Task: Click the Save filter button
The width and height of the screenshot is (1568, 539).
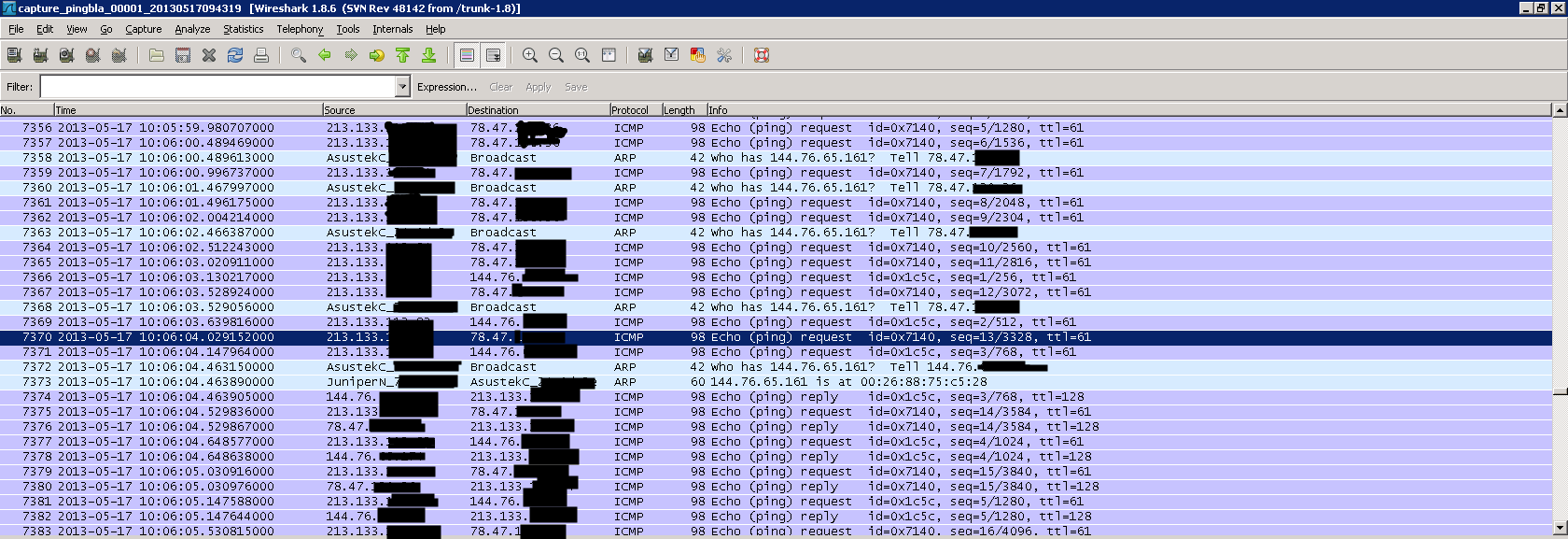Action: [x=576, y=87]
